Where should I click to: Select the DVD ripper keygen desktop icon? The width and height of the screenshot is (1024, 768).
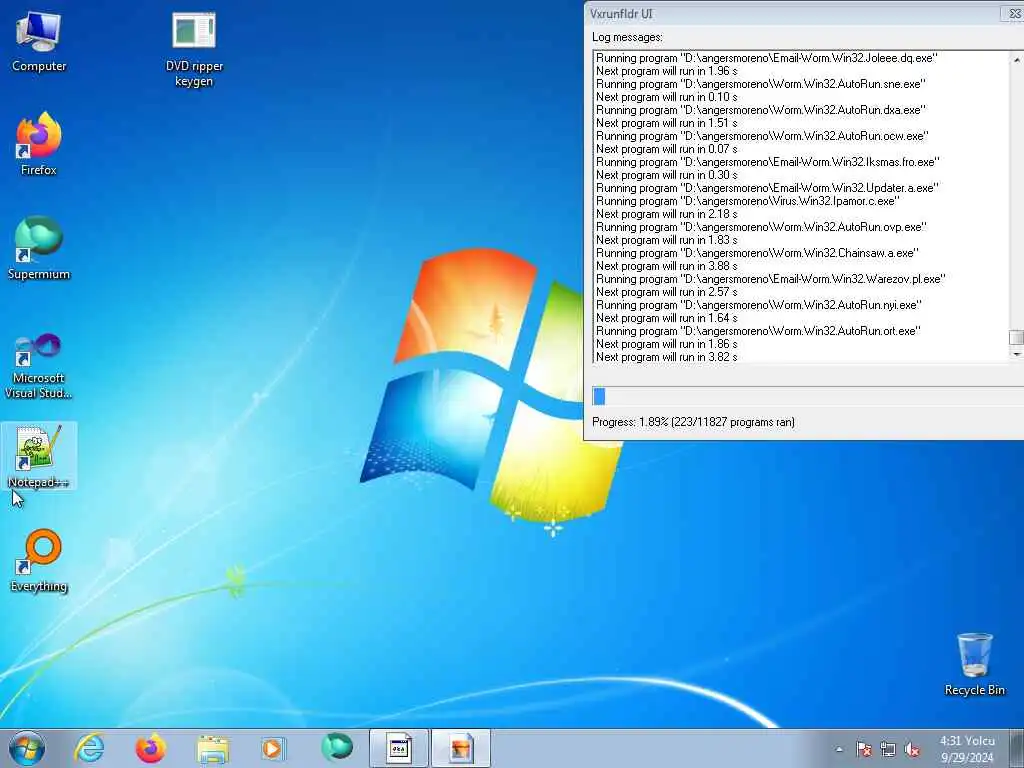[194, 49]
